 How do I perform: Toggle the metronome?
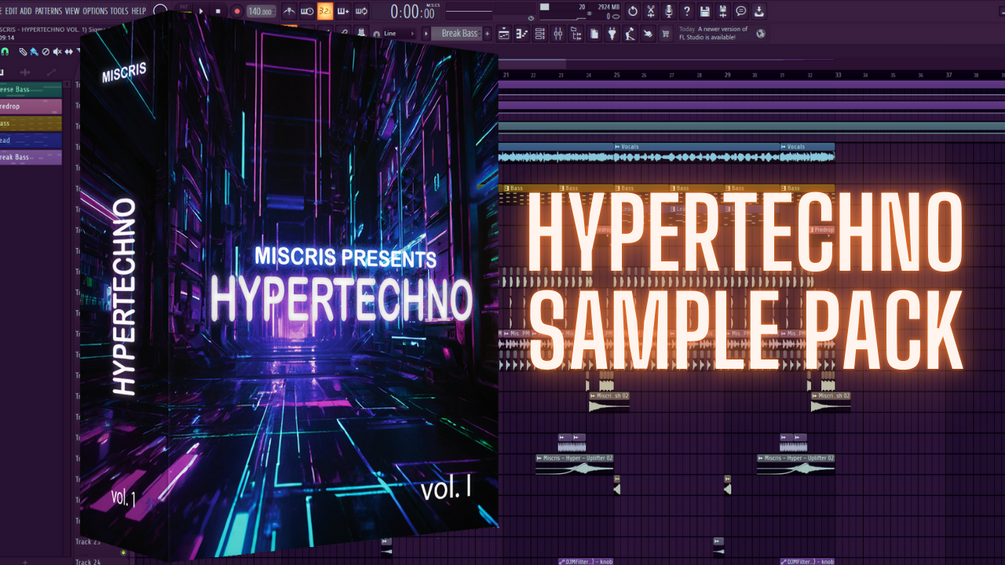289,11
